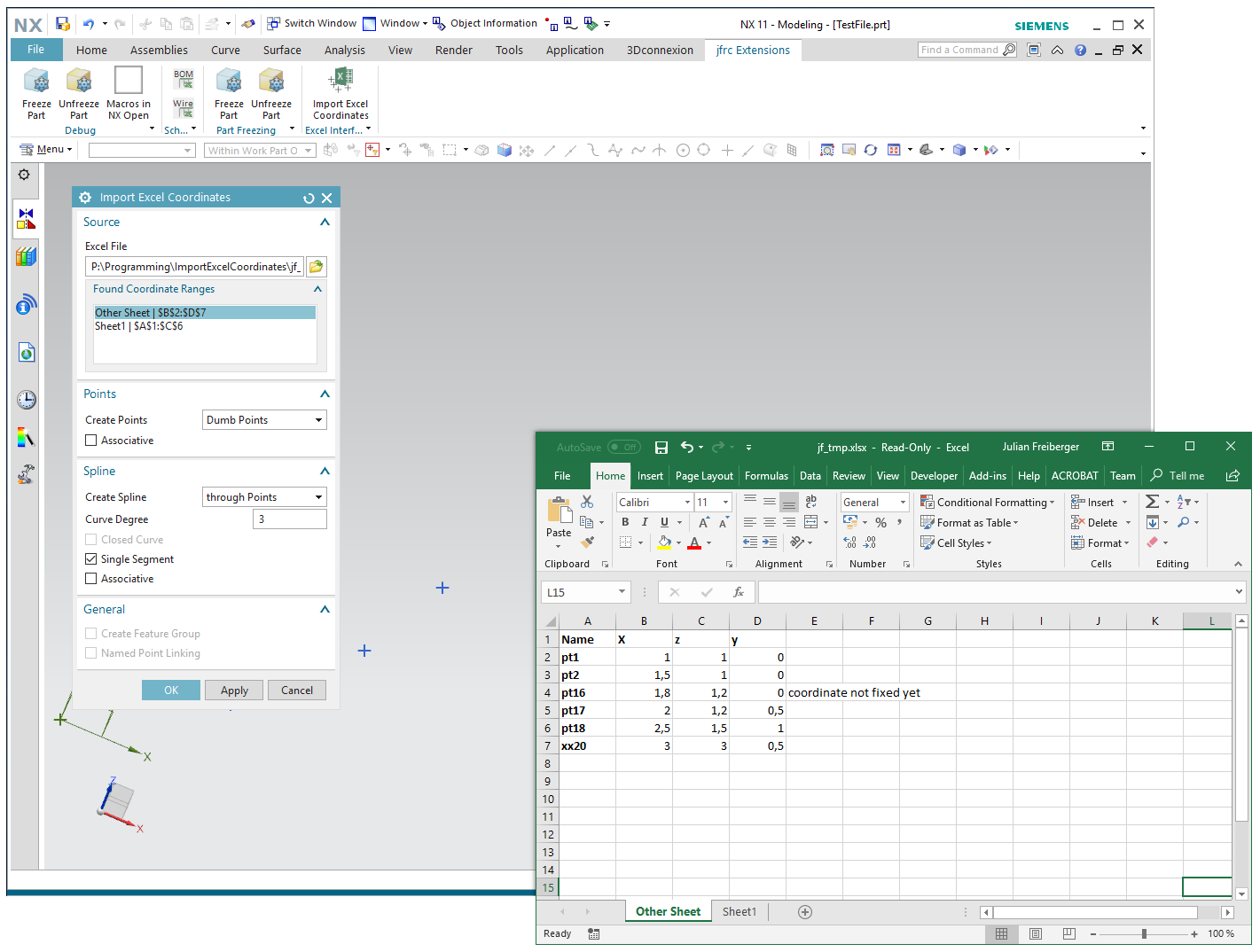
Task: Open the NX File menu
Action: [x=36, y=50]
